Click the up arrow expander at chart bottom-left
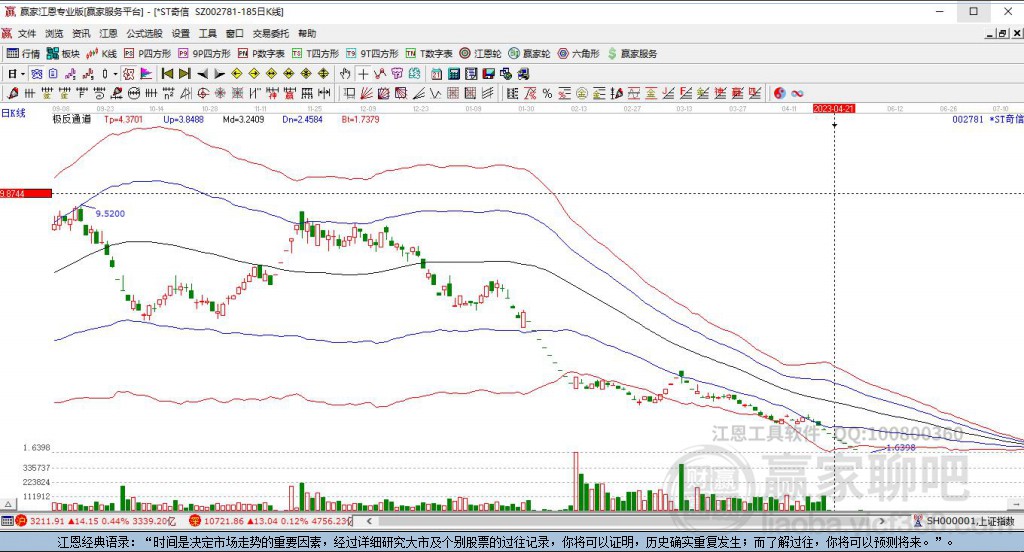The width and height of the screenshot is (1024, 552). click(x=8, y=504)
